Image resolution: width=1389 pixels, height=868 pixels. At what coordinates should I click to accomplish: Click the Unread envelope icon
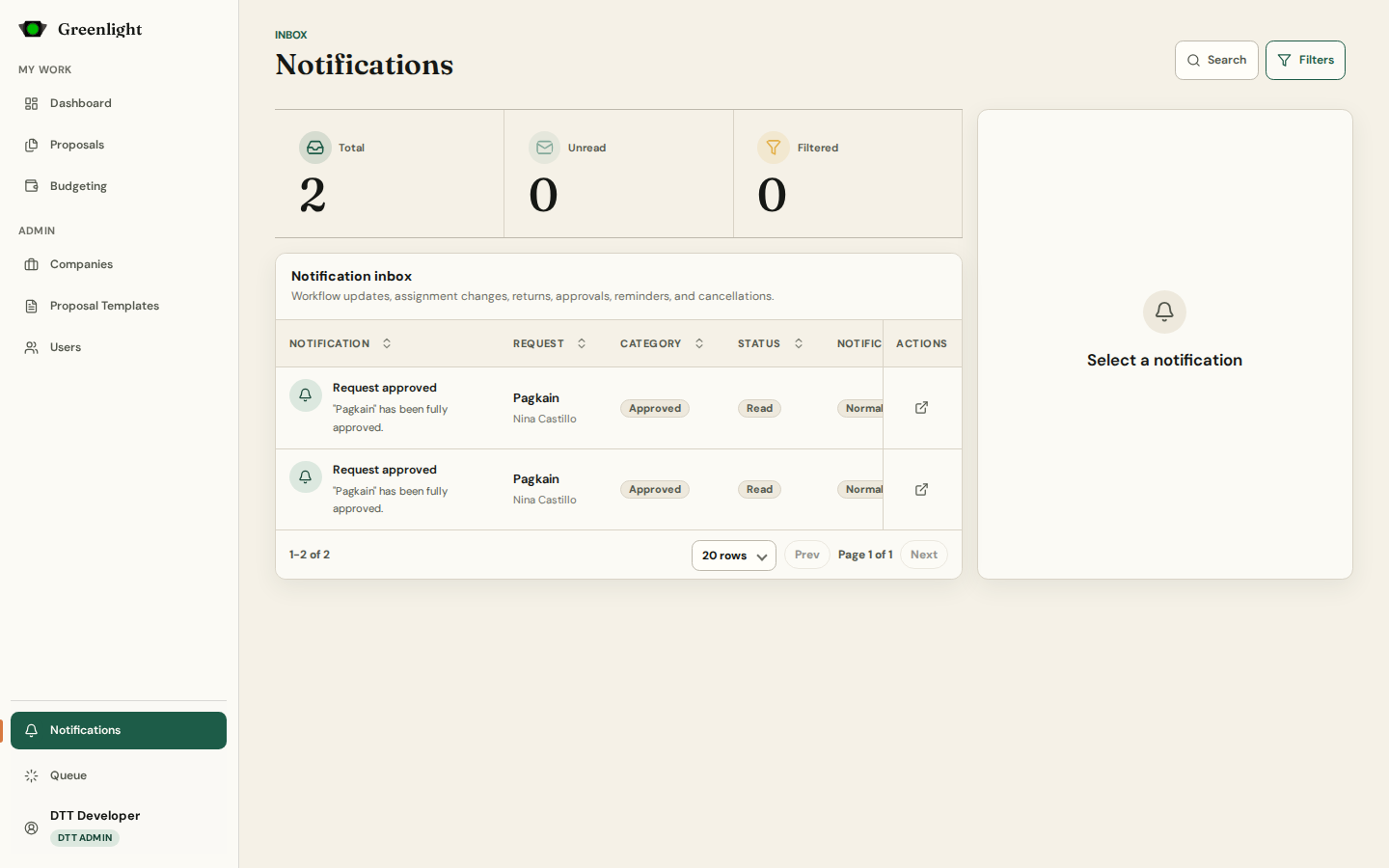(545, 148)
